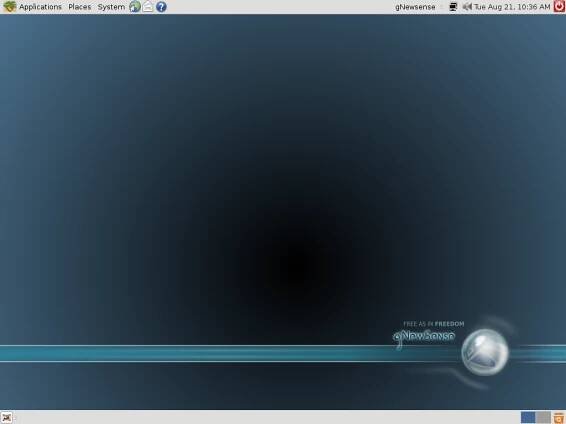Image resolution: width=566 pixels, height=424 pixels.
Task: Open the help question mark launcher
Action: [161, 6]
